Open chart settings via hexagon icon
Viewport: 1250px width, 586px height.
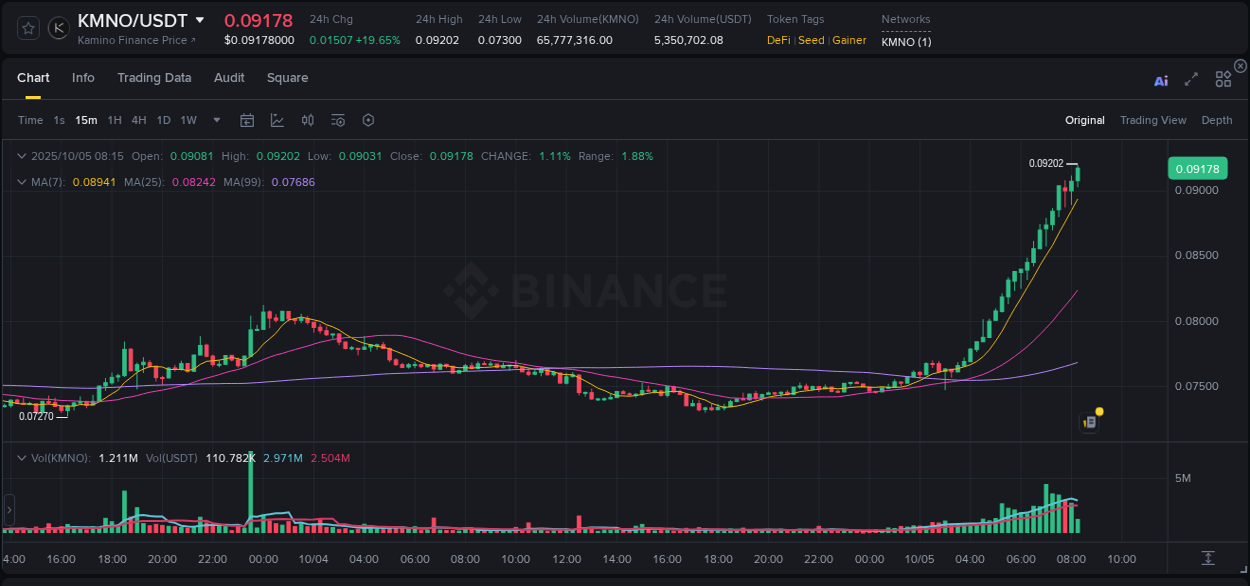(x=368, y=120)
